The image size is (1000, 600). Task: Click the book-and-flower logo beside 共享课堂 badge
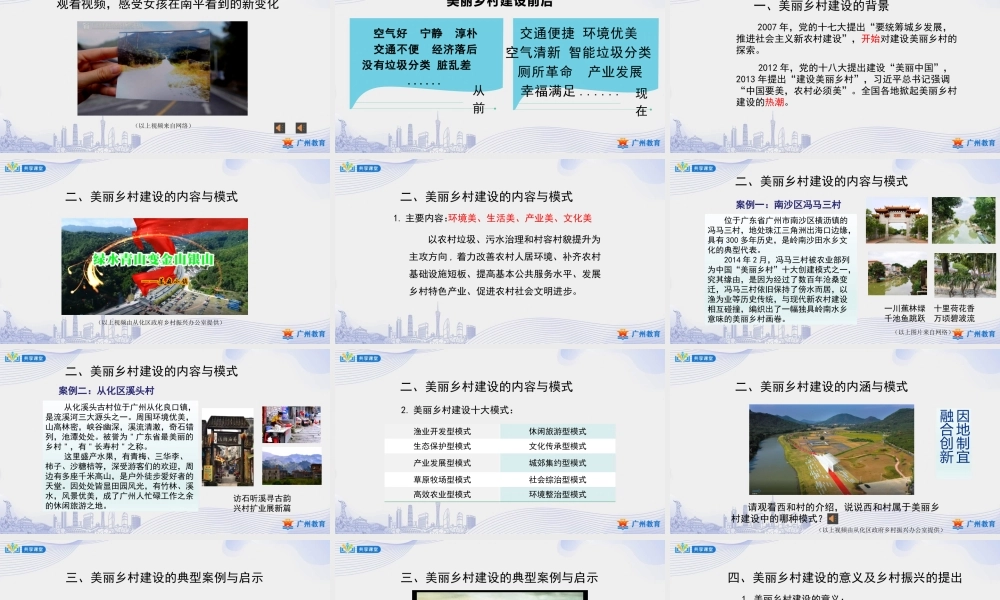(12, 168)
